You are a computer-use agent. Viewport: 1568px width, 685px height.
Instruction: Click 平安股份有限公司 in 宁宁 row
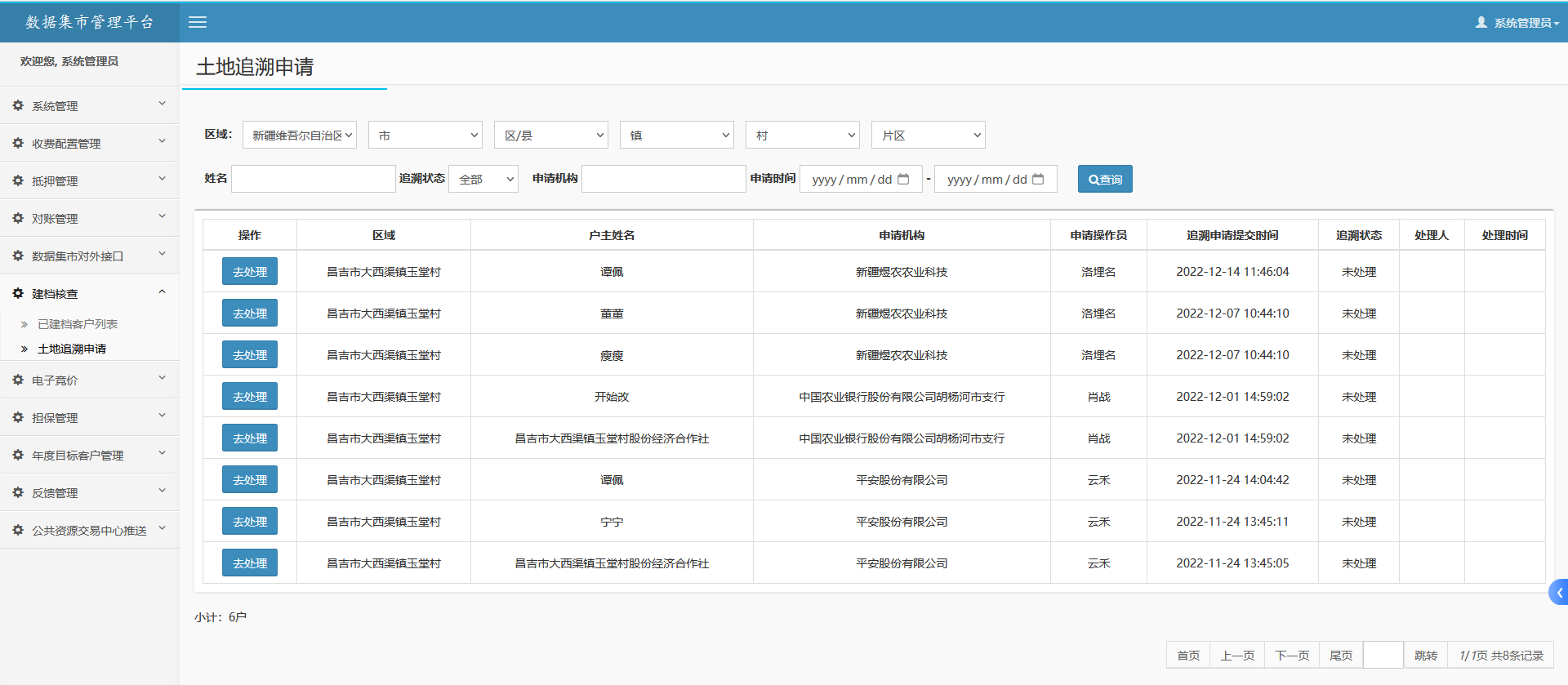[902, 522]
